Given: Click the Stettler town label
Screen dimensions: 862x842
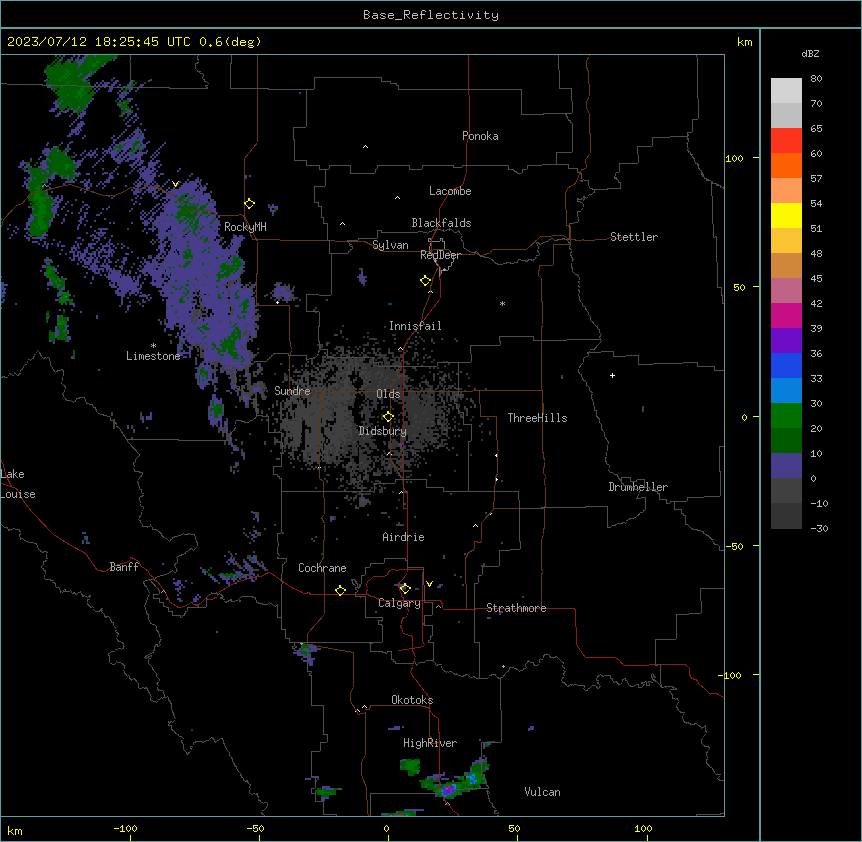Looking at the screenshot, I should pos(634,237).
